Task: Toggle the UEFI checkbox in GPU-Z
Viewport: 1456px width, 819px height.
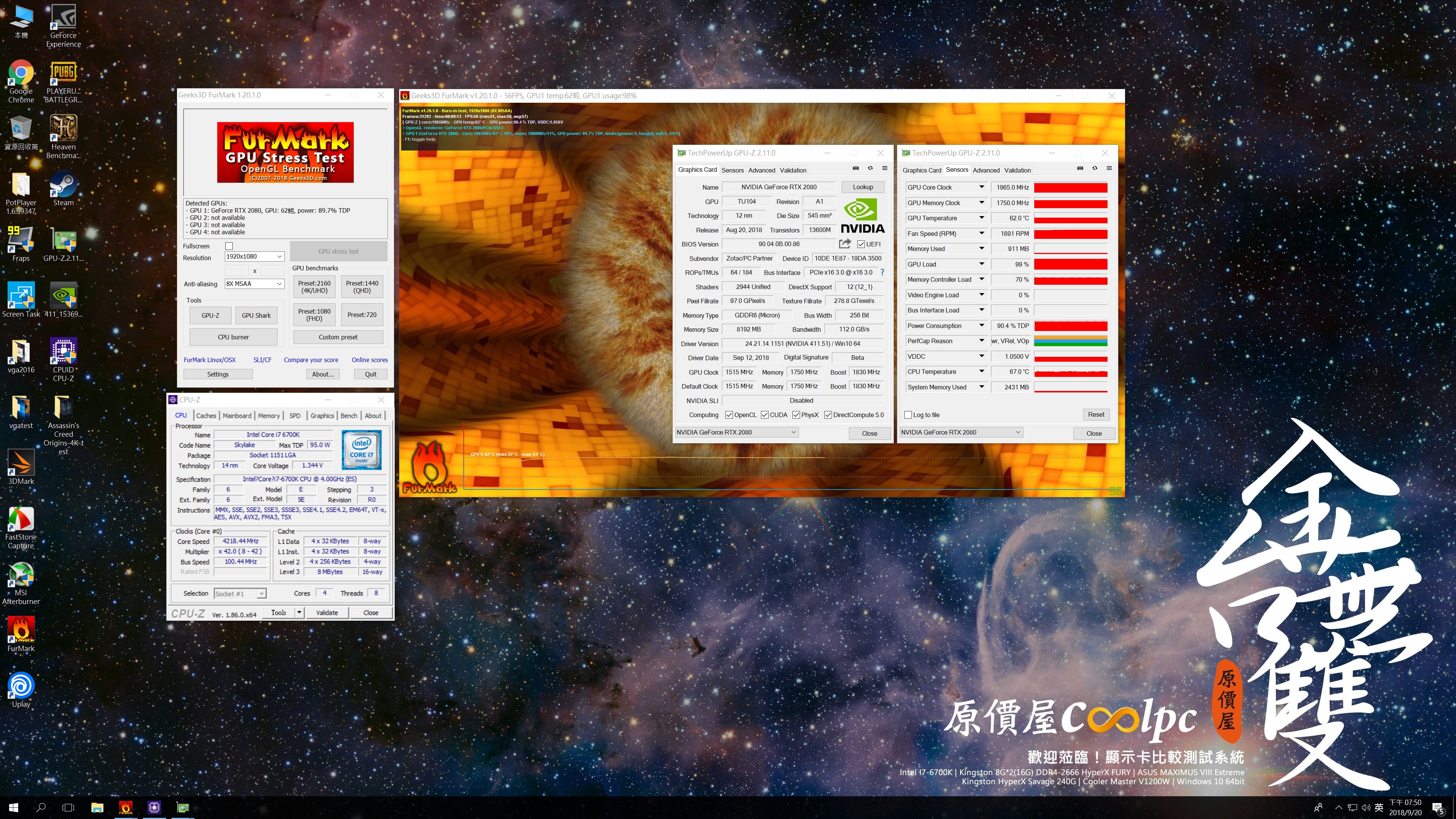Action: [x=861, y=244]
